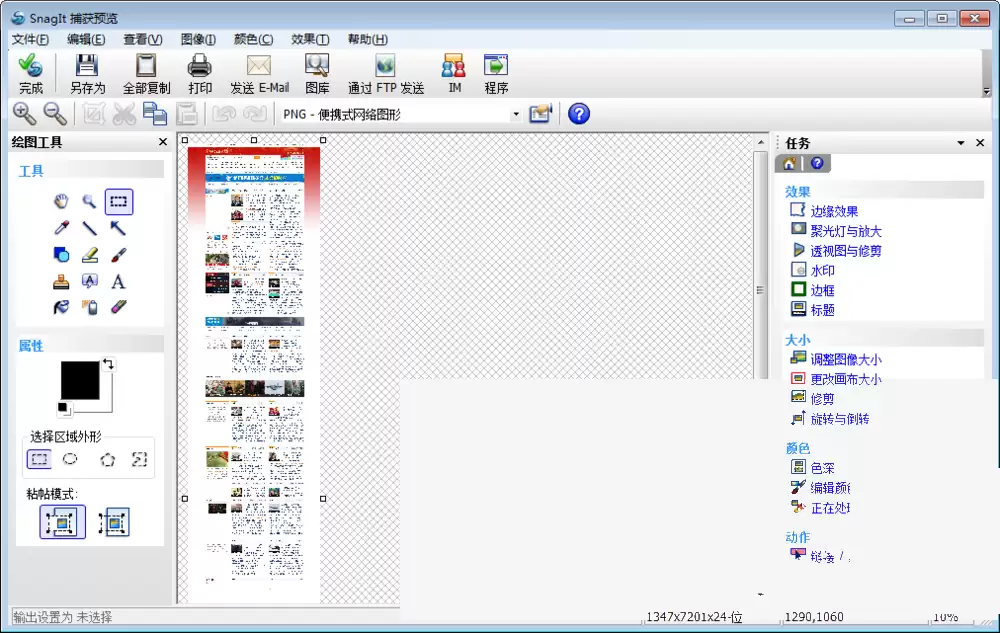Screen dimensions: 1000x633
Task: Swap foreground and background colors arrow
Action: tap(108, 364)
